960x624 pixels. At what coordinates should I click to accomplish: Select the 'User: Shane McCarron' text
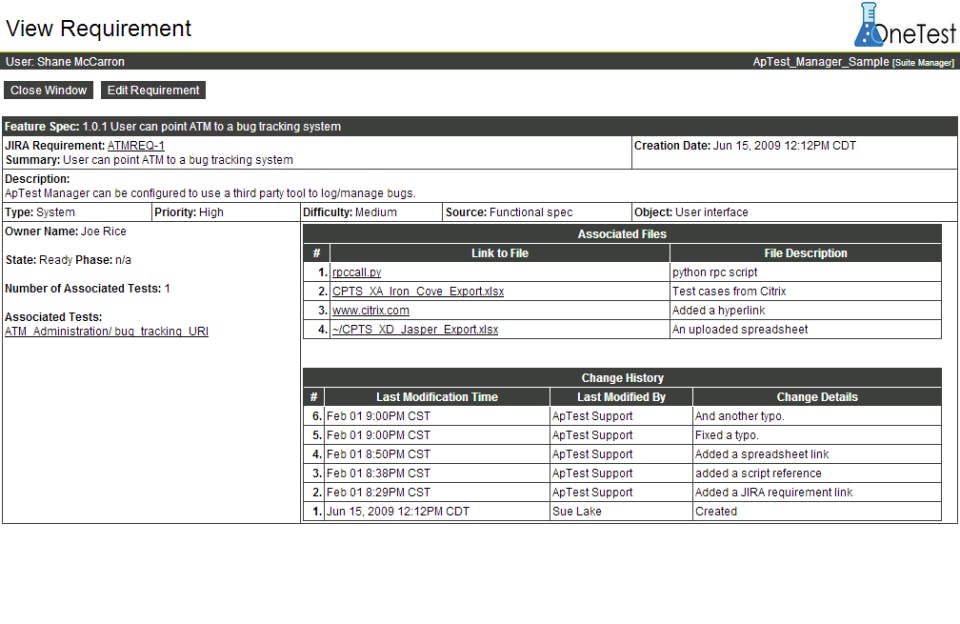tap(65, 62)
